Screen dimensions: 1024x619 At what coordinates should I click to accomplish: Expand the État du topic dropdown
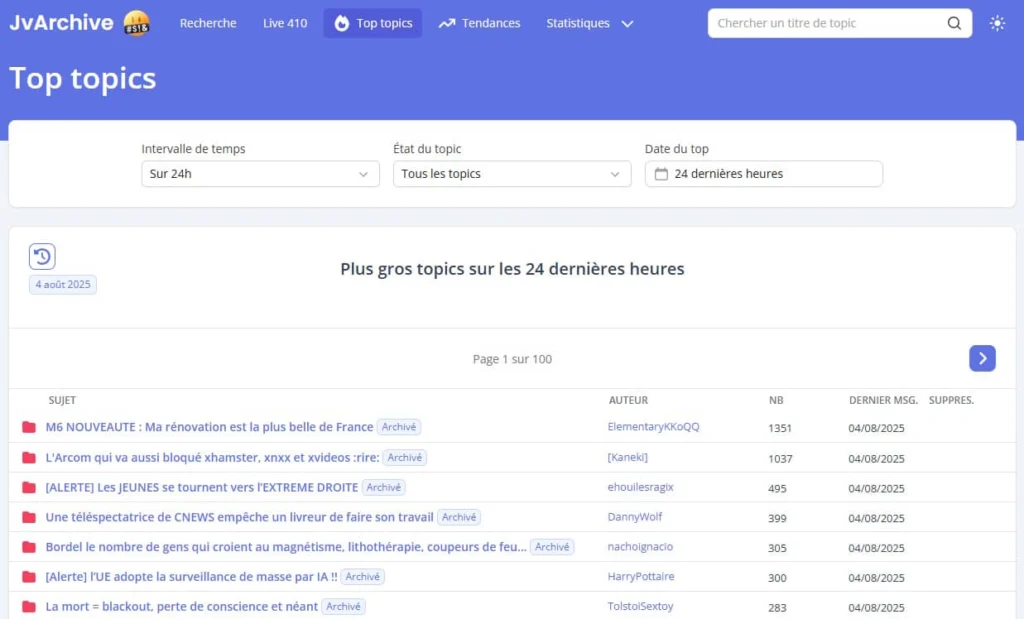[x=512, y=174]
